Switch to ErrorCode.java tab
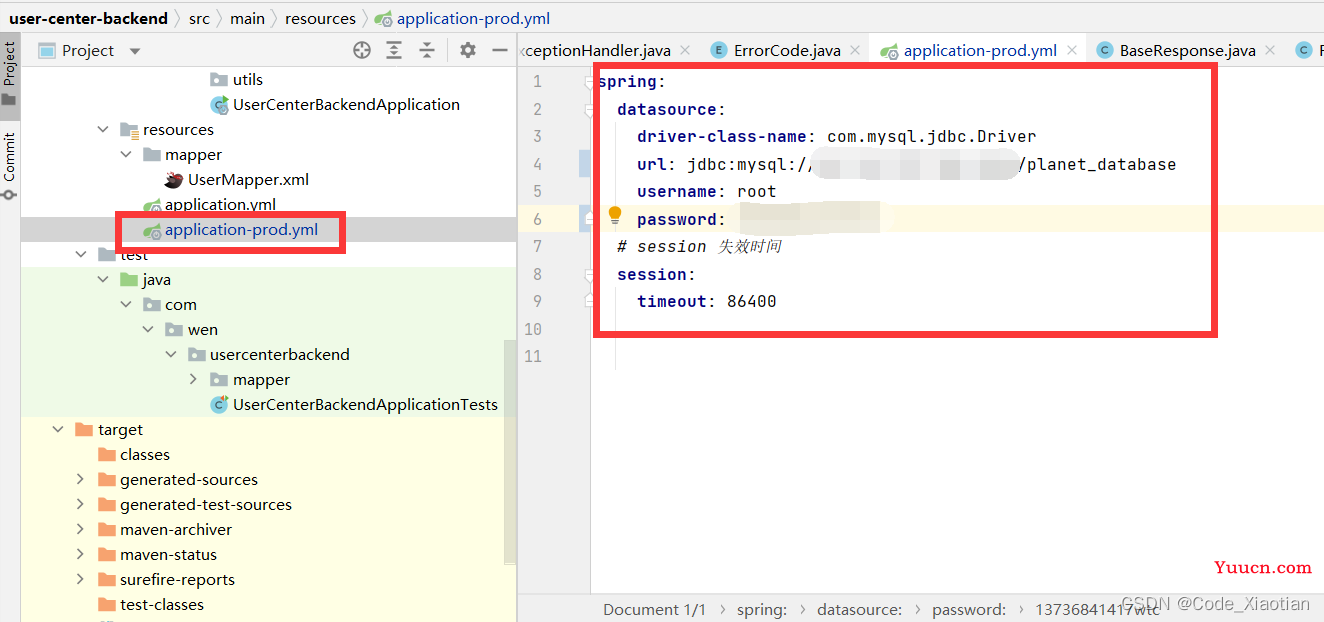The image size is (1324, 622). pyautogui.click(x=787, y=50)
